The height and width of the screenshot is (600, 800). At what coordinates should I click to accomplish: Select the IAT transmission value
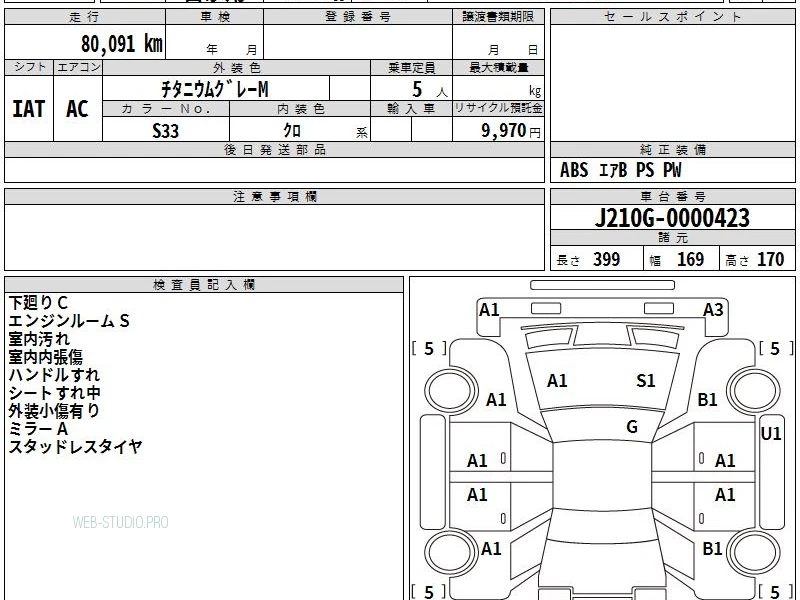29,109
